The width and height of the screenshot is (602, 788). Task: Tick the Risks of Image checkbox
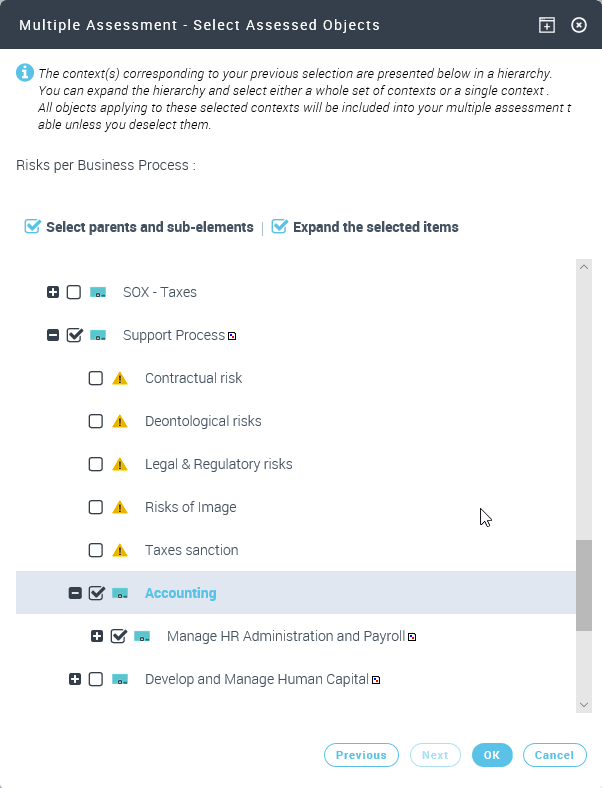pos(96,507)
